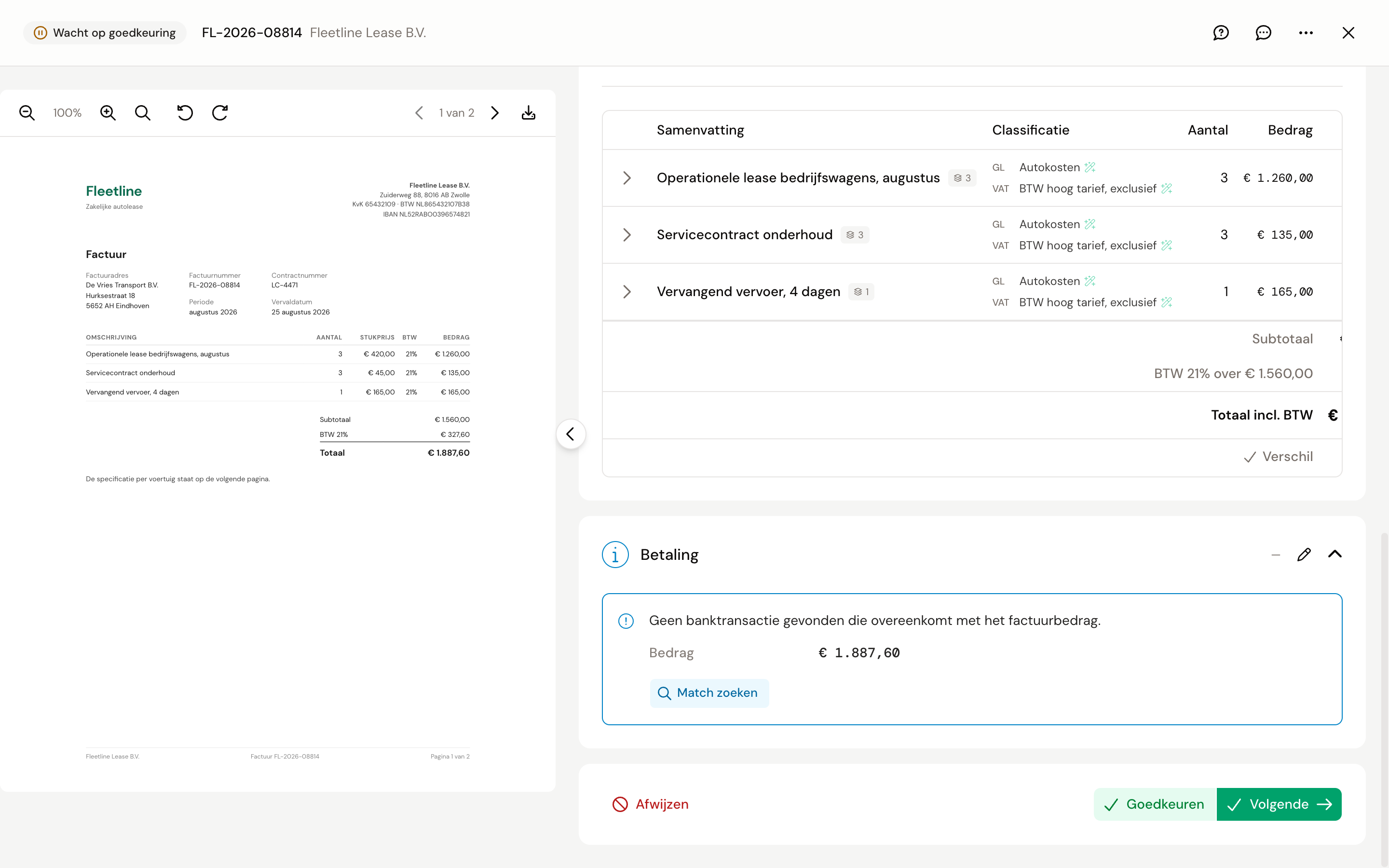This screenshot has width=1389, height=868.
Task: Open the comments chat bubble
Action: tap(1263, 33)
